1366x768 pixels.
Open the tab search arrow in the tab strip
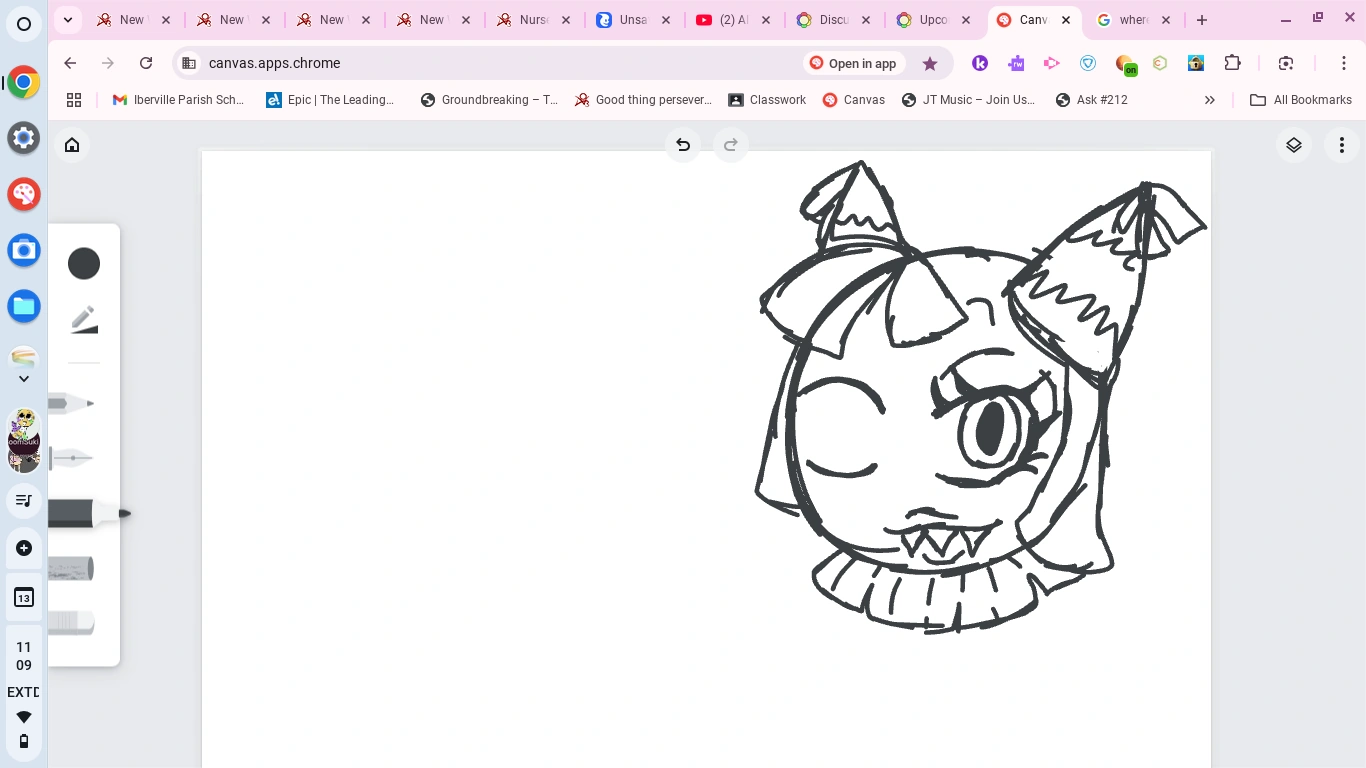[67, 19]
